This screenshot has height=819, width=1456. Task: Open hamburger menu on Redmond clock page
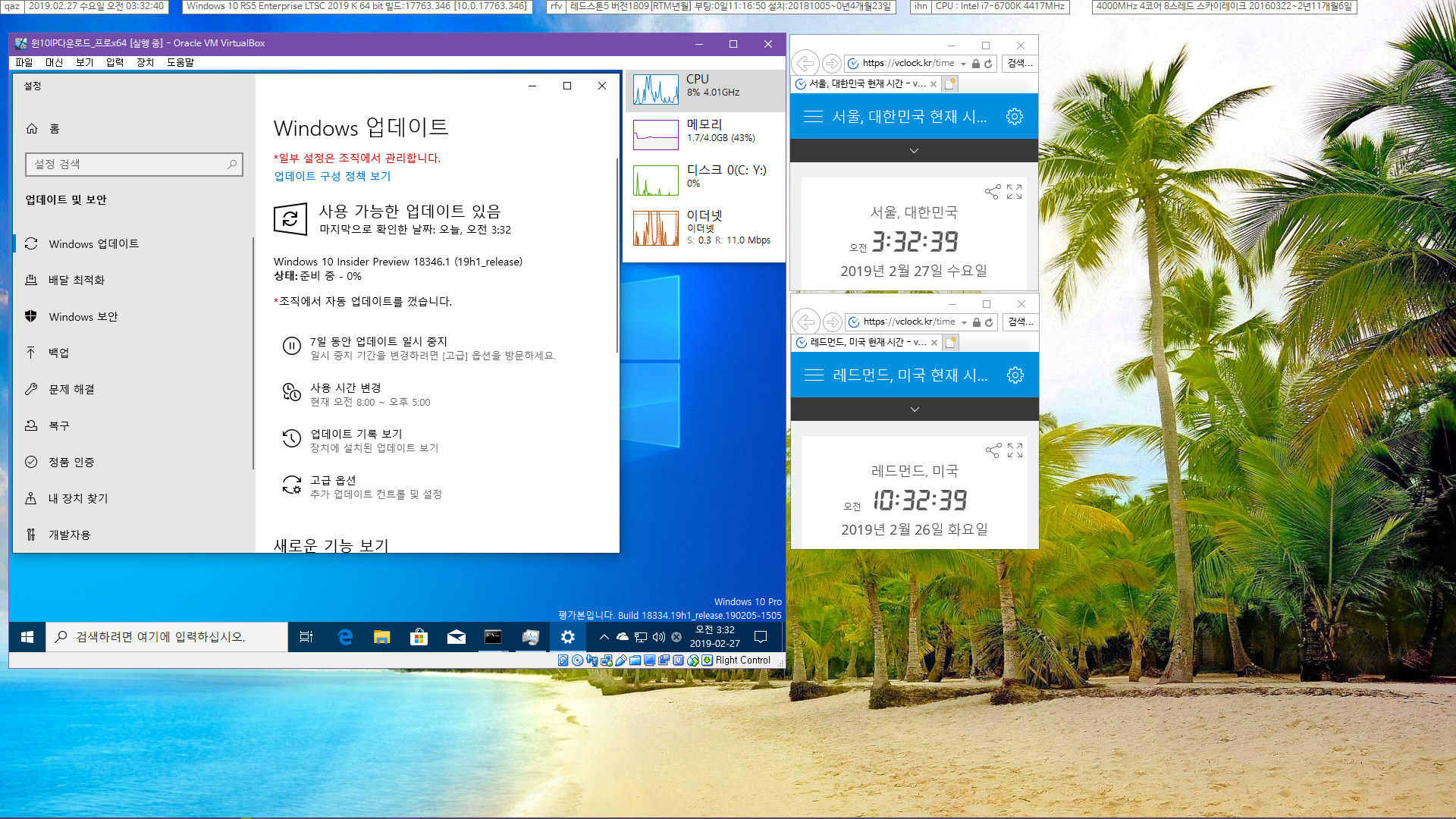[x=814, y=375]
